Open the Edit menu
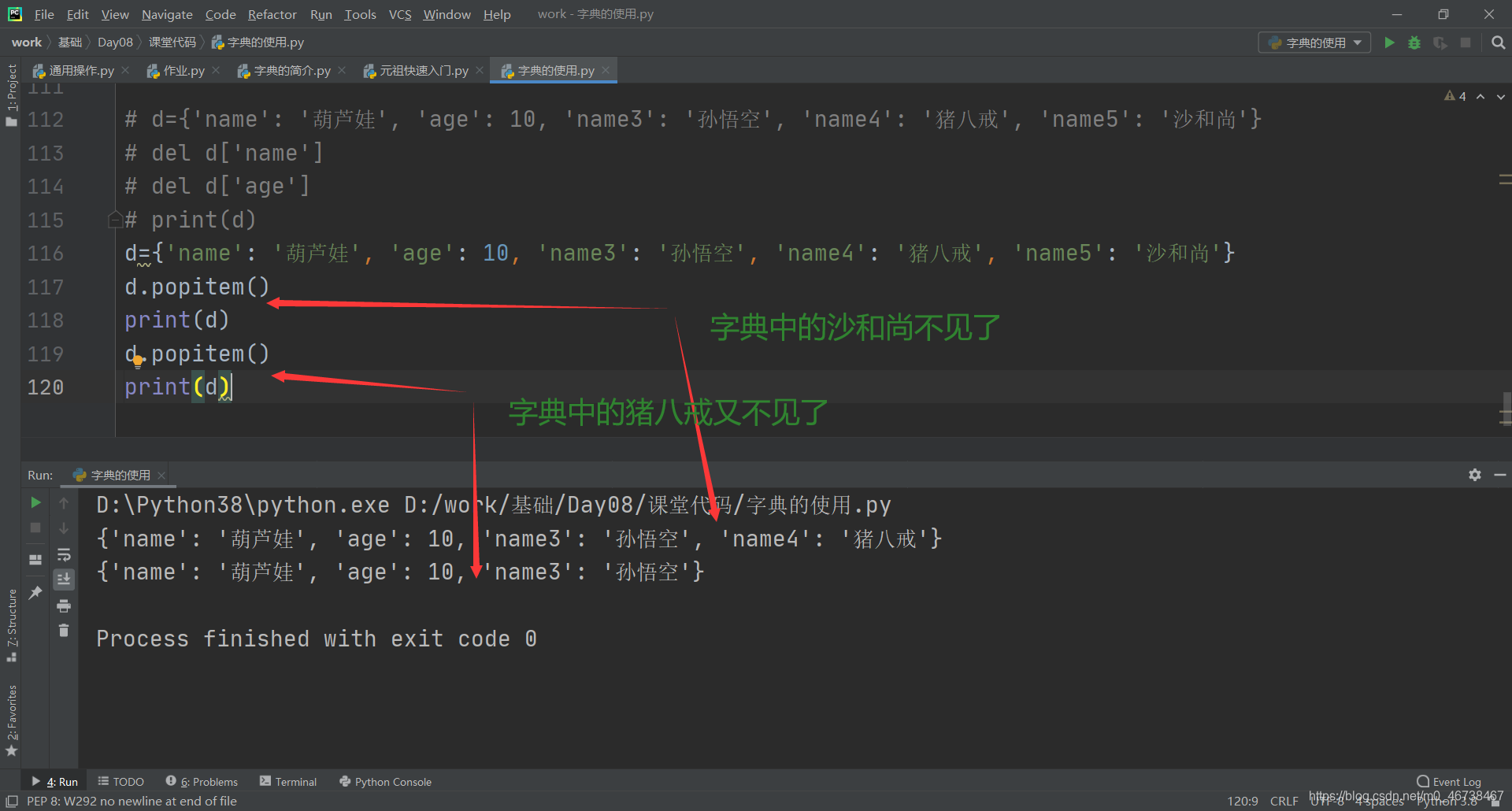Screen dimensions: 1512x811 [x=77, y=14]
